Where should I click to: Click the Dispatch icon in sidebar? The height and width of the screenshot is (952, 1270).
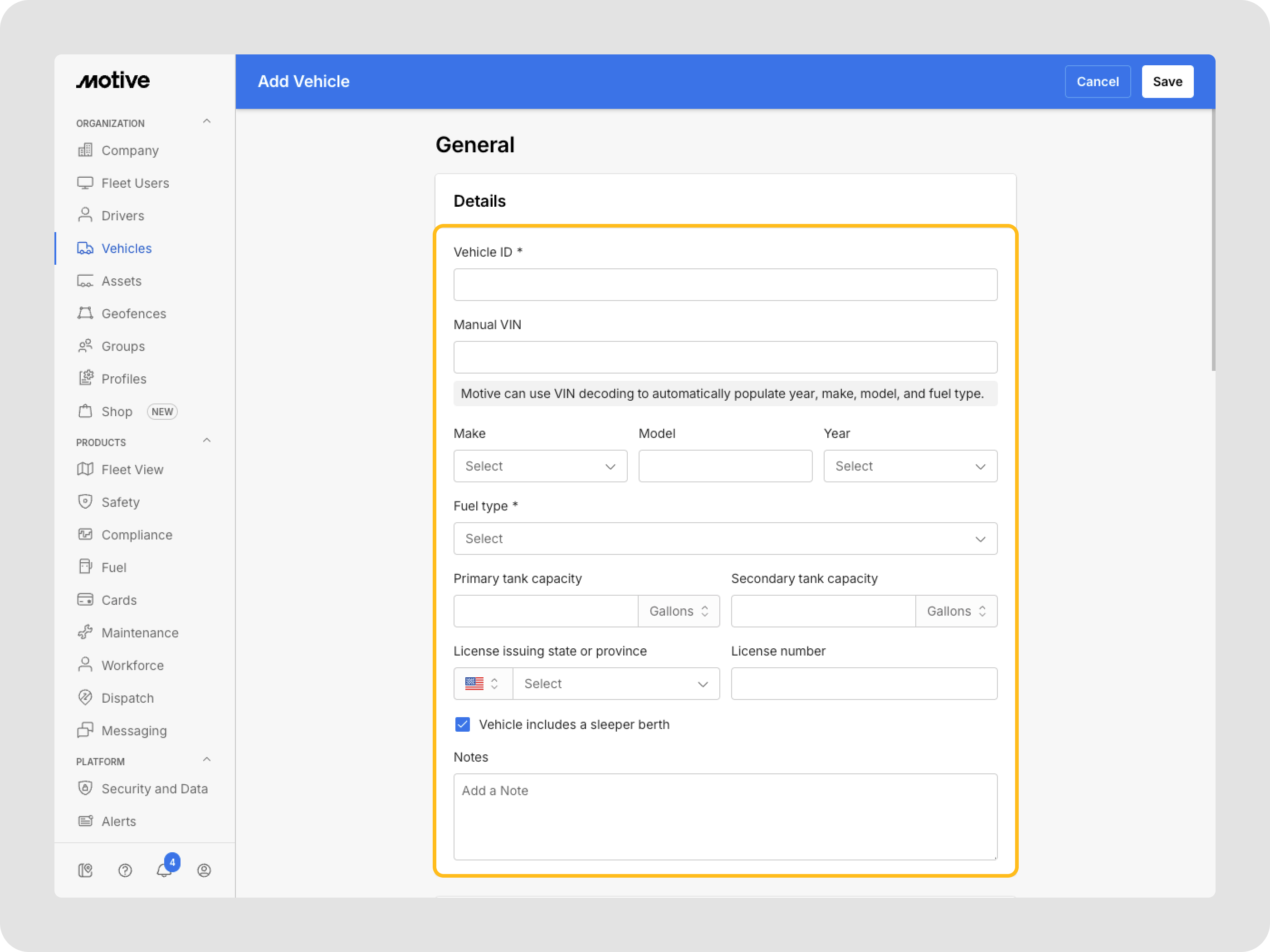coord(85,697)
